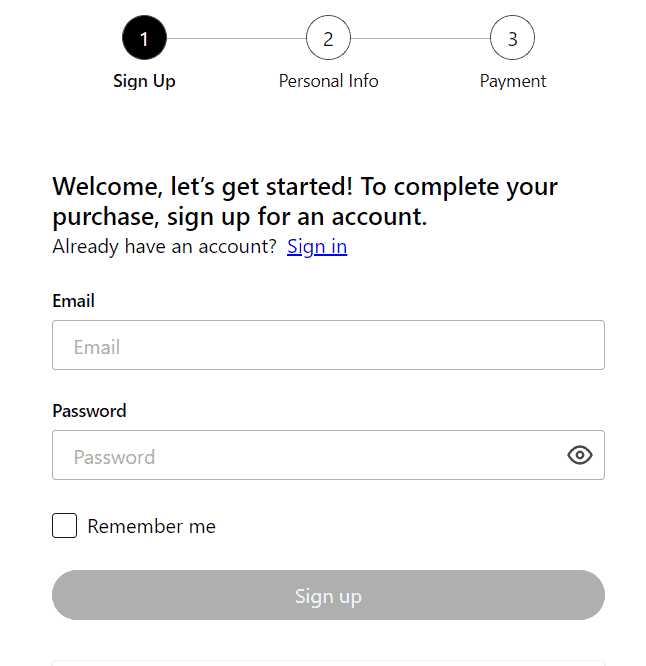Click the step 1 circle icon

(144, 38)
